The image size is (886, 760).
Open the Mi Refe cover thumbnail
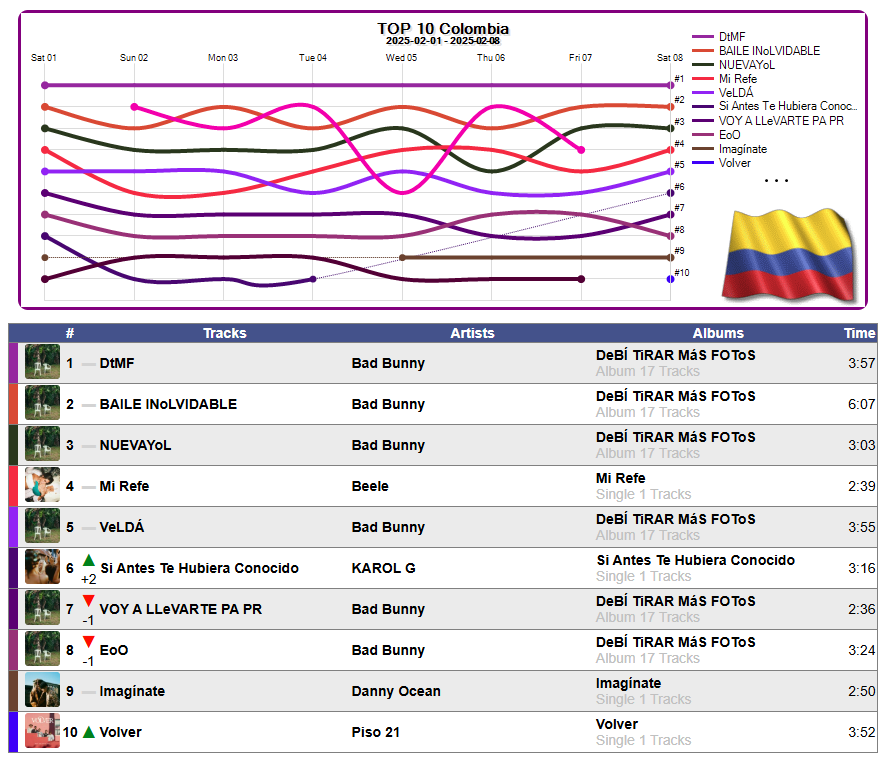pyautogui.click(x=42, y=485)
